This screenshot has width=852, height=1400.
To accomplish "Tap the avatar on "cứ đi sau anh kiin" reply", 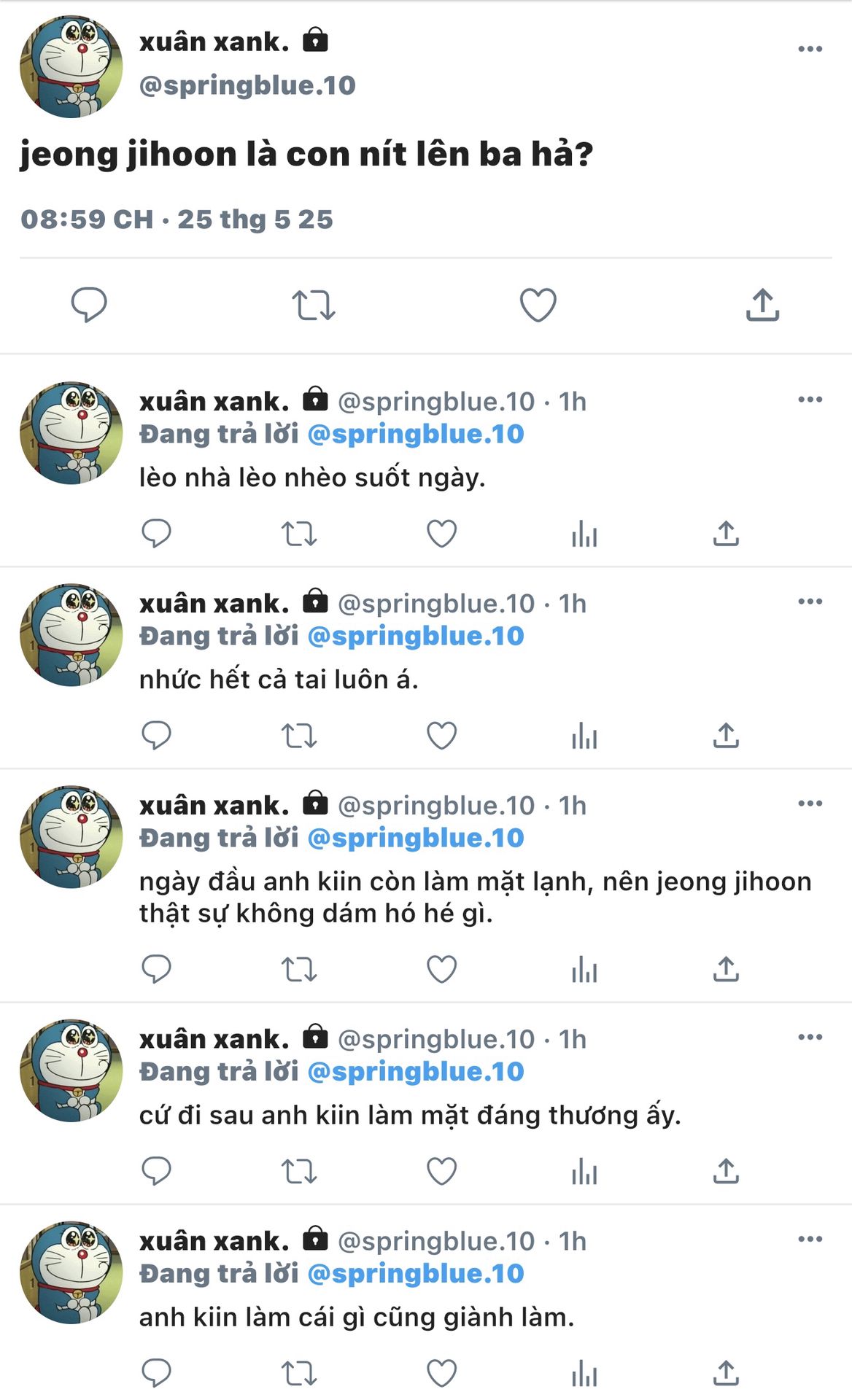I will pos(71,1070).
